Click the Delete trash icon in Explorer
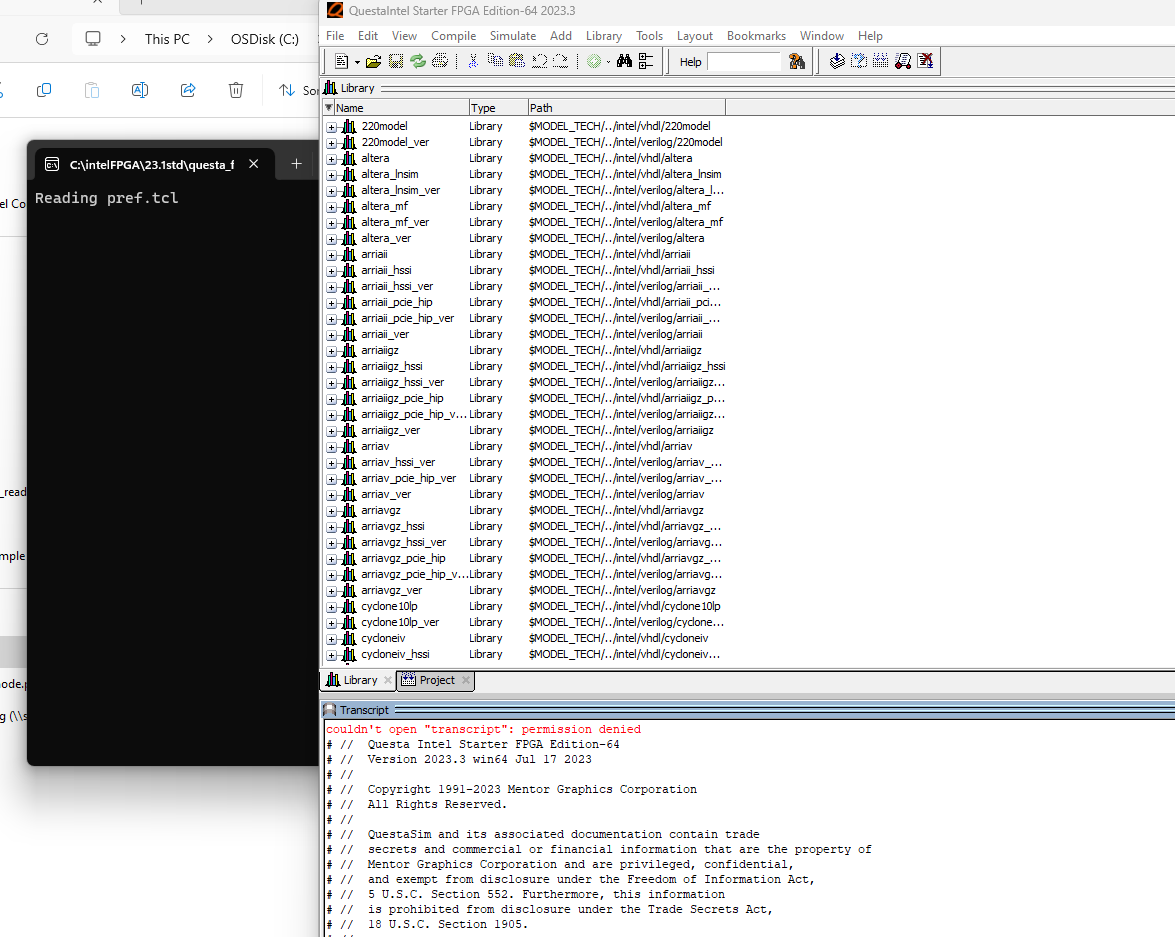Screen dimensions: 1175x937 click(236, 90)
